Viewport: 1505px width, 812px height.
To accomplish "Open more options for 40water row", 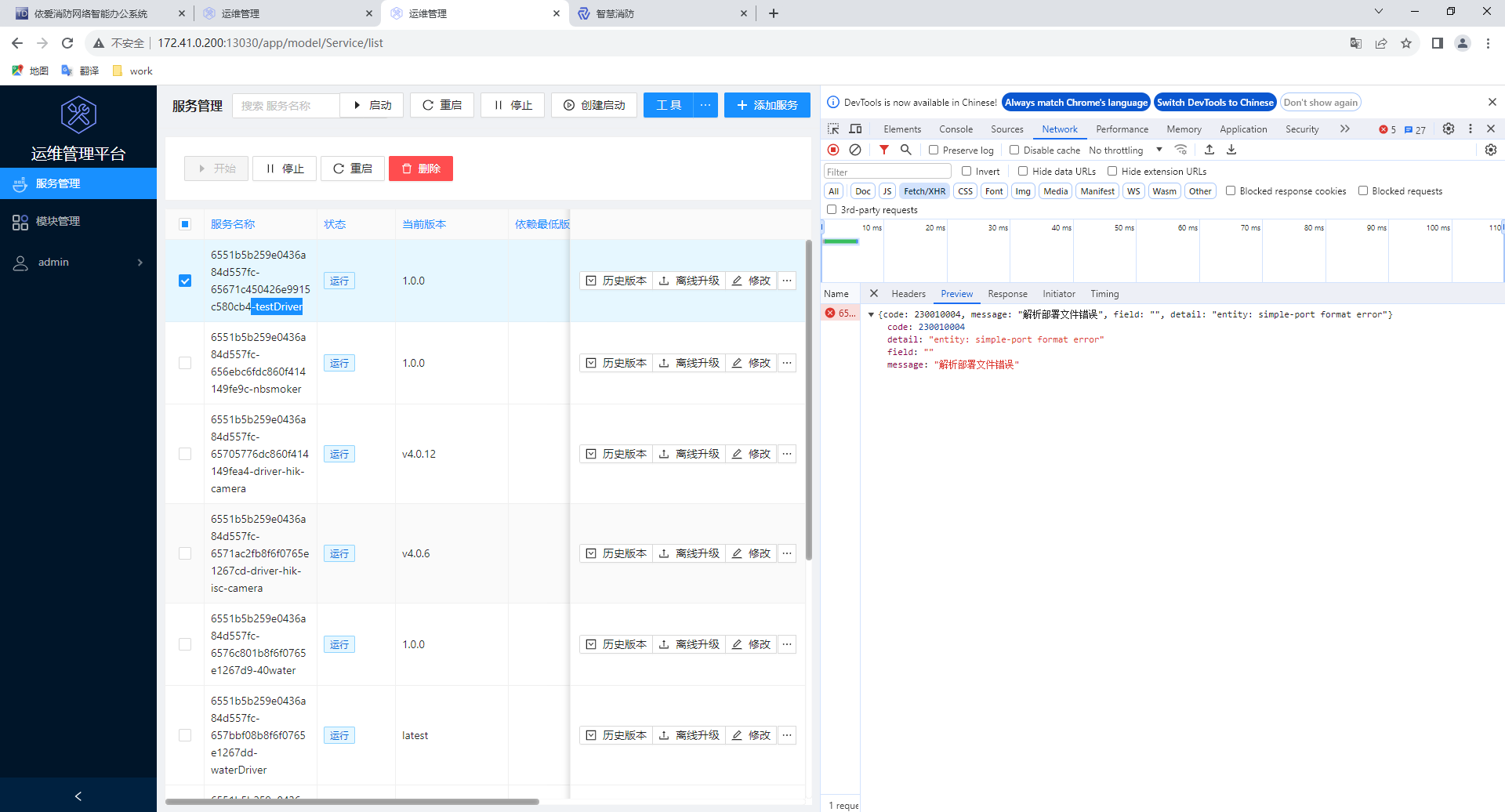I will pyautogui.click(x=787, y=644).
